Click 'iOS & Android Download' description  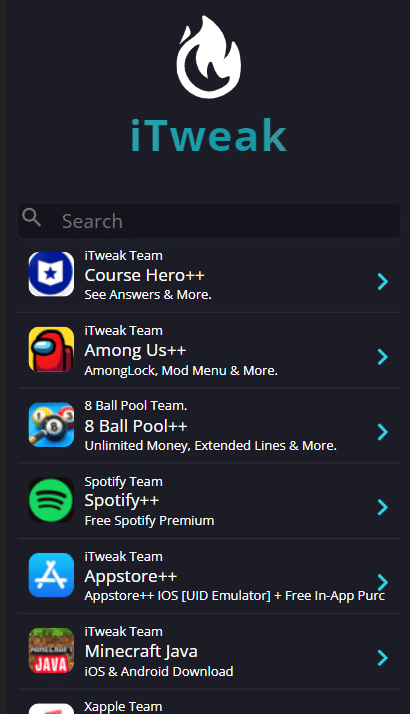(159, 671)
